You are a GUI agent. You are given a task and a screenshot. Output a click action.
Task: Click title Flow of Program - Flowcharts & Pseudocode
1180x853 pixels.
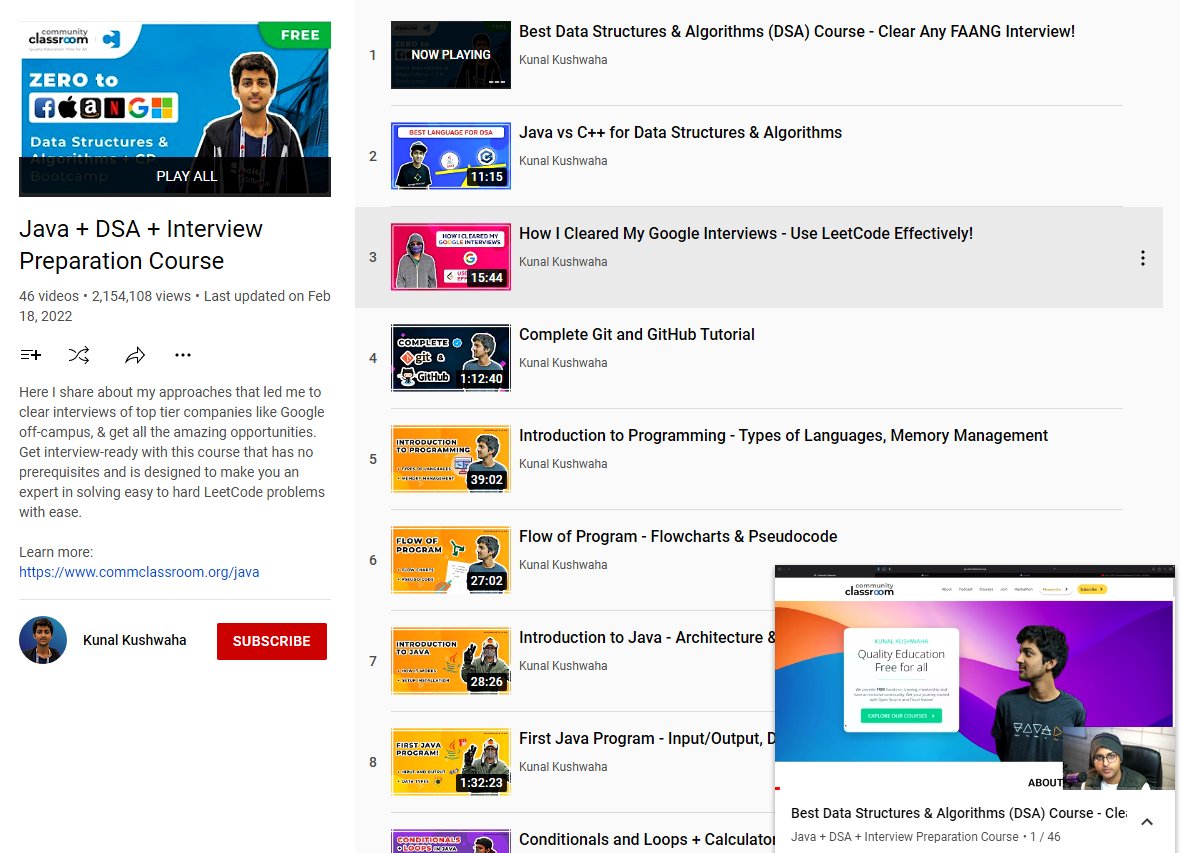[x=678, y=536]
